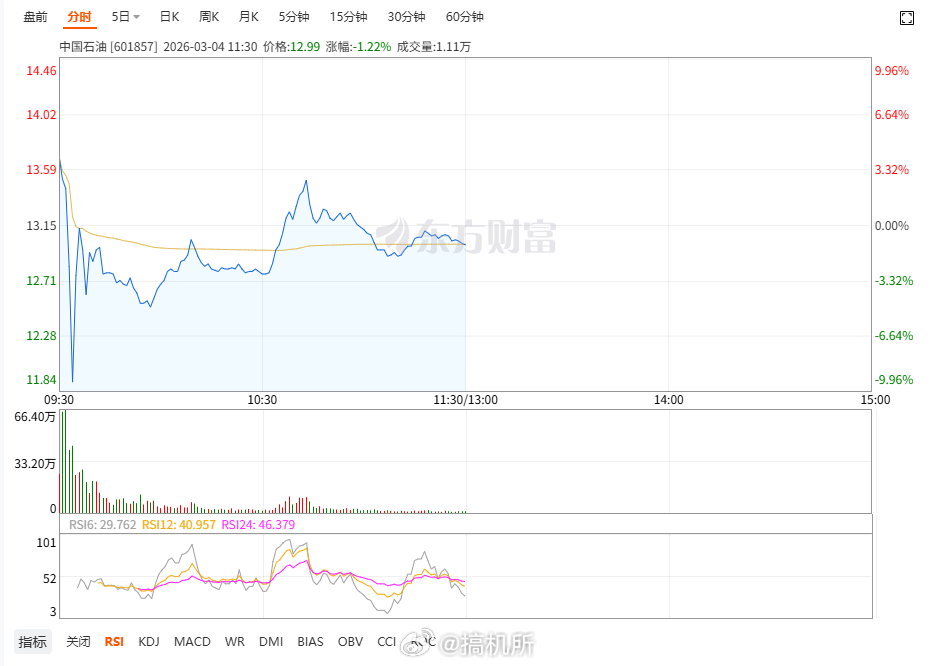Click the RSI24: 46.379 value

point(258,524)
